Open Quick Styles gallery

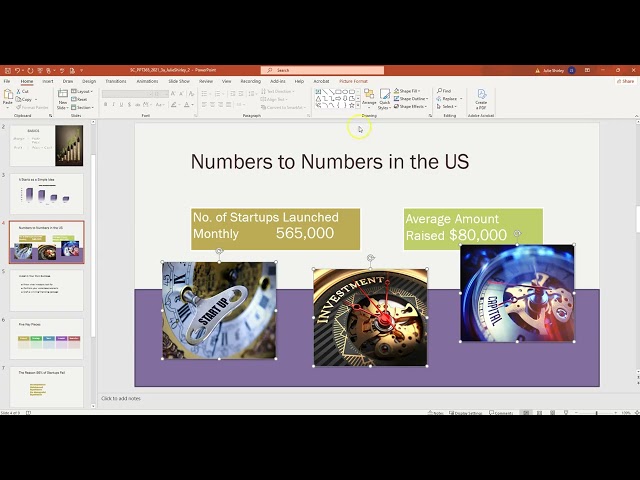coord(384,100)
